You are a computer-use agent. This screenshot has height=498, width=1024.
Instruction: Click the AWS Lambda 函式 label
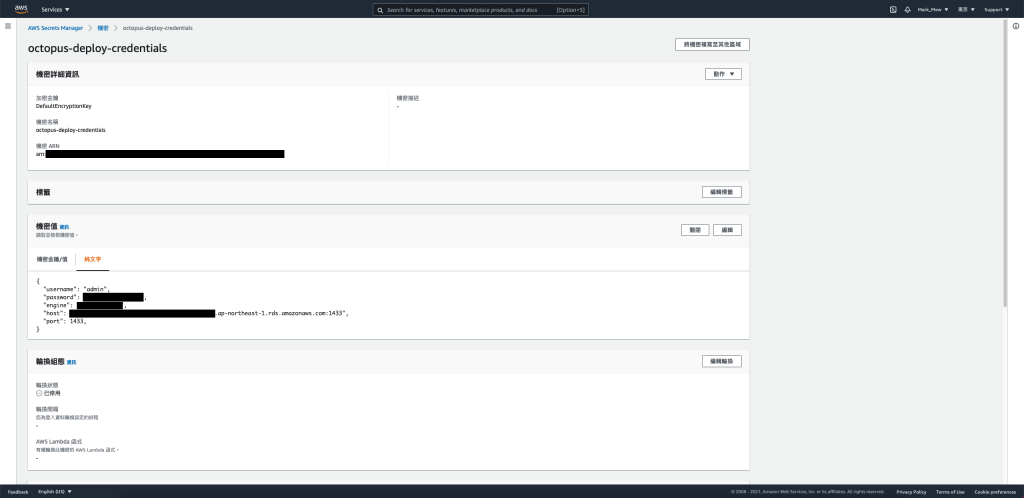click(59, 442)
